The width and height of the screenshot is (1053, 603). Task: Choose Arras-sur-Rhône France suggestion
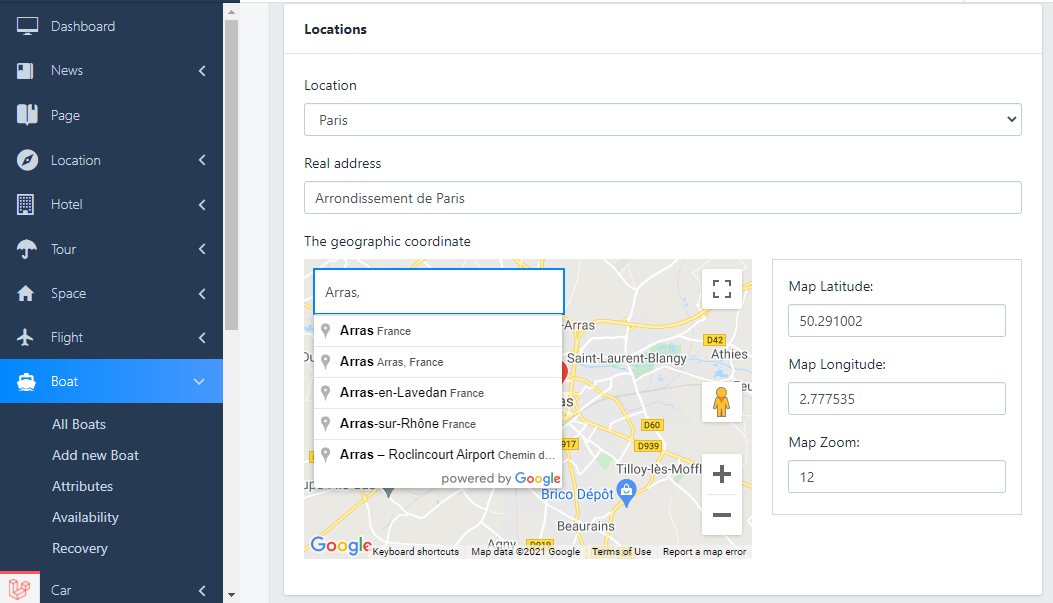pos(407,424)
